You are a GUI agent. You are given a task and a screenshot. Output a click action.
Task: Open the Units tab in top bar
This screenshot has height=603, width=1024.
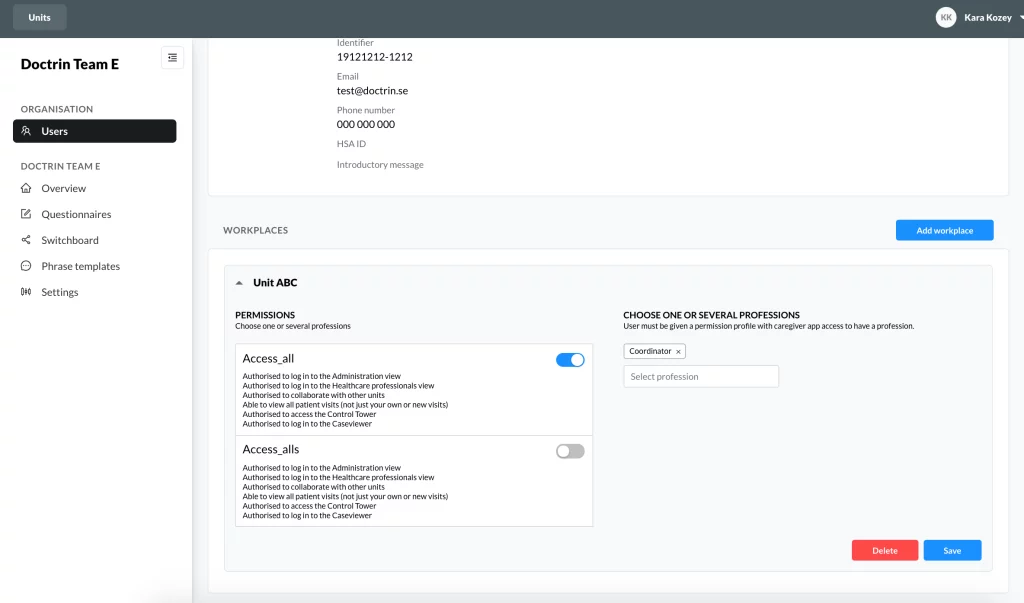point(39,18)
